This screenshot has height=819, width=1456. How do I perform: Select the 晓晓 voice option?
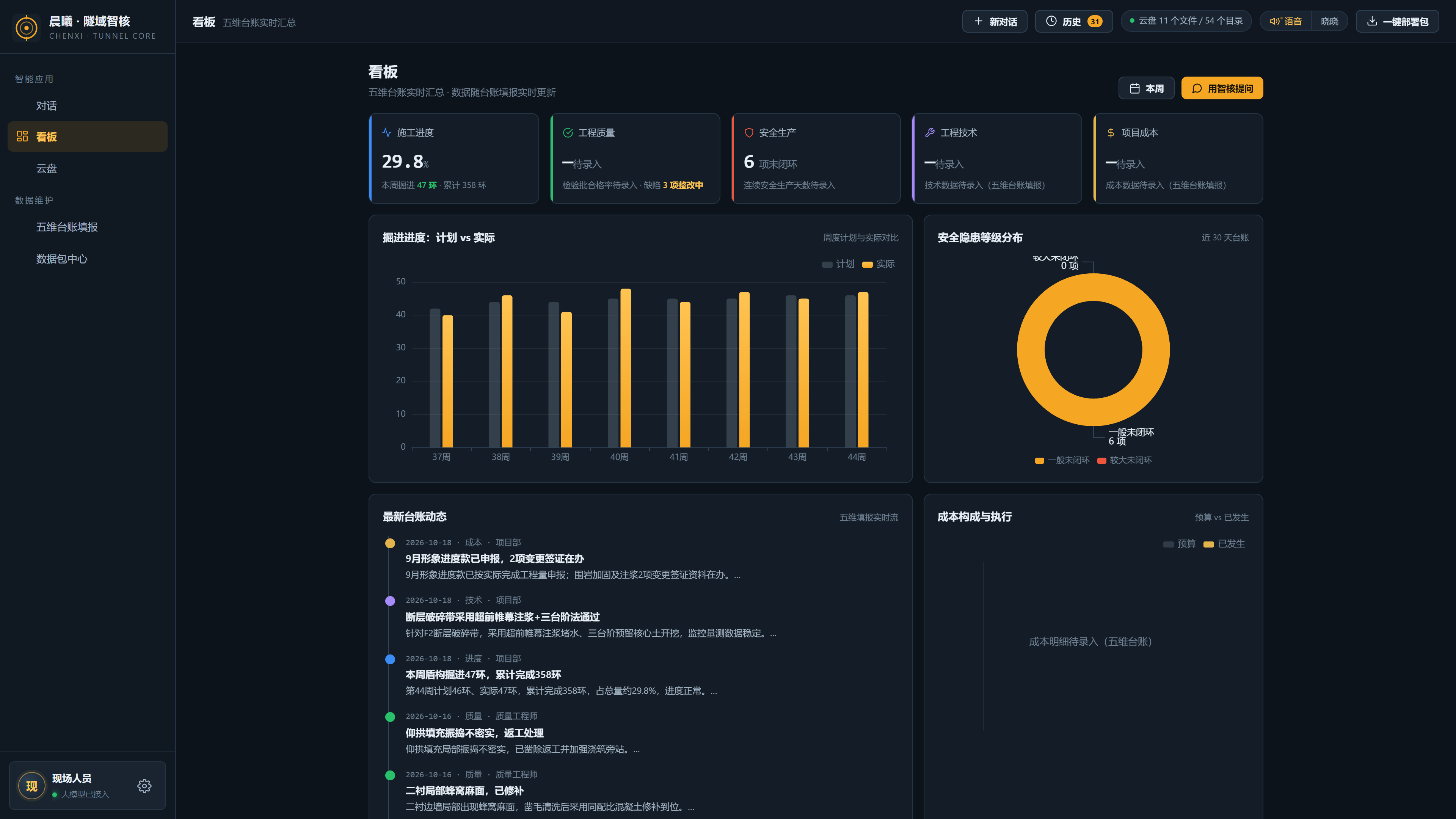point(1329,21)
